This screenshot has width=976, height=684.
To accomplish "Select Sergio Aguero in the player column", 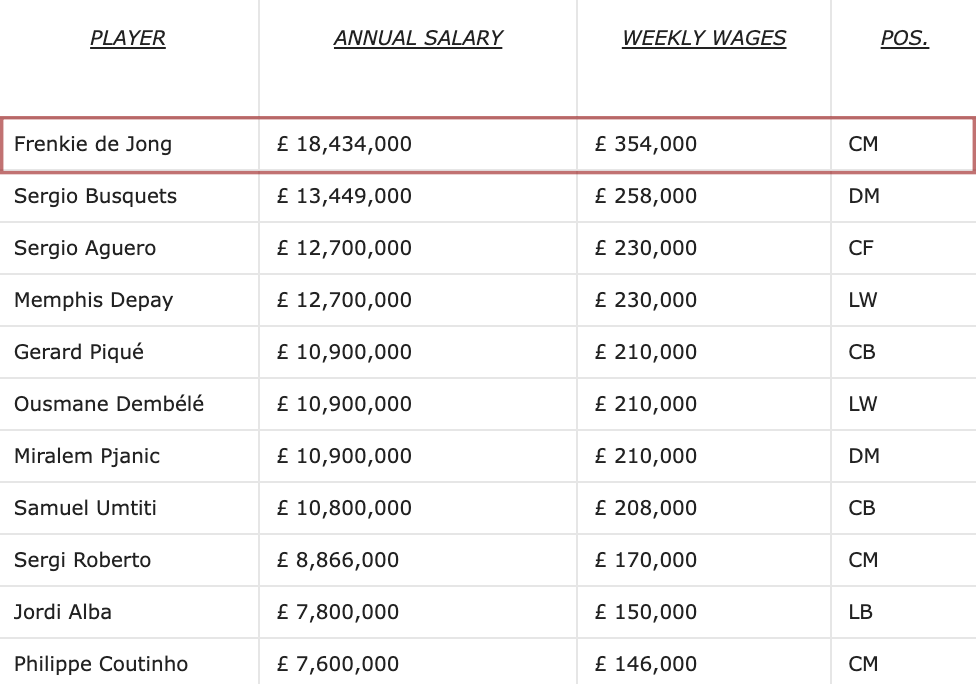I will click(85, 248).
